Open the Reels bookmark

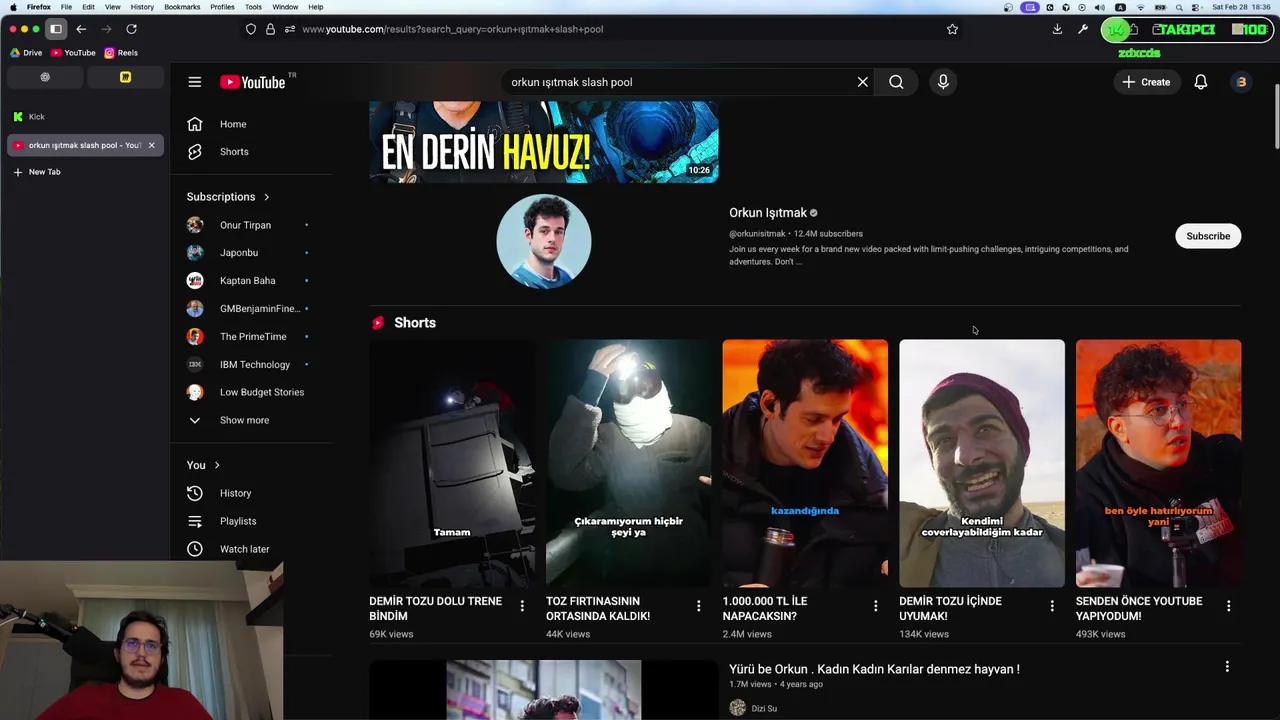(x=121, y=53)
